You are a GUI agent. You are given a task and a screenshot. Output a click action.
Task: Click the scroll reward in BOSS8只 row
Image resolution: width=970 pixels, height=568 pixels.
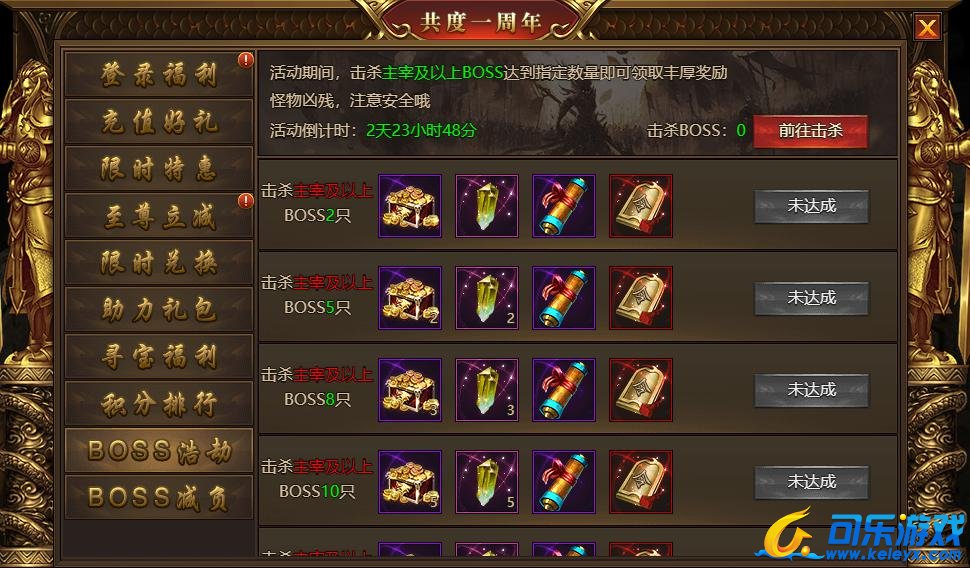564,390
